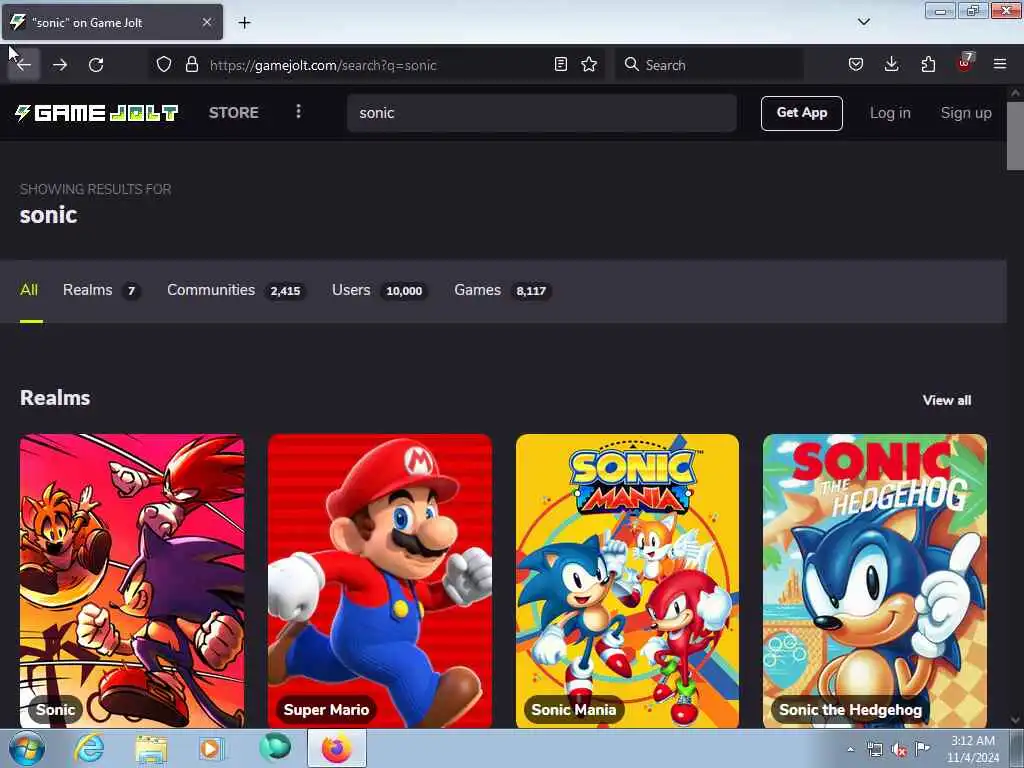1024x768 pixels.
Task: Click the Firefox Search box
Action: tap(709, 65)
